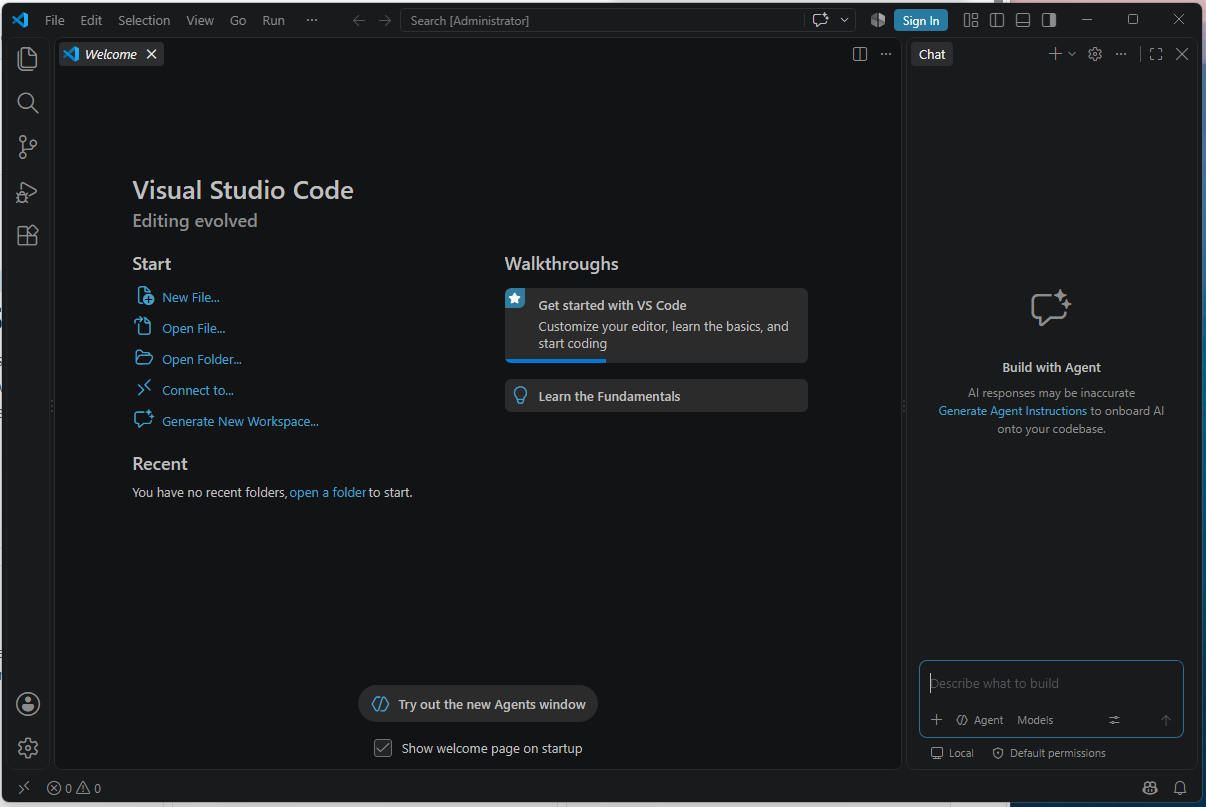Open the View menu
The width and height of the screenshot is (1206, 807).
[200, 20]
